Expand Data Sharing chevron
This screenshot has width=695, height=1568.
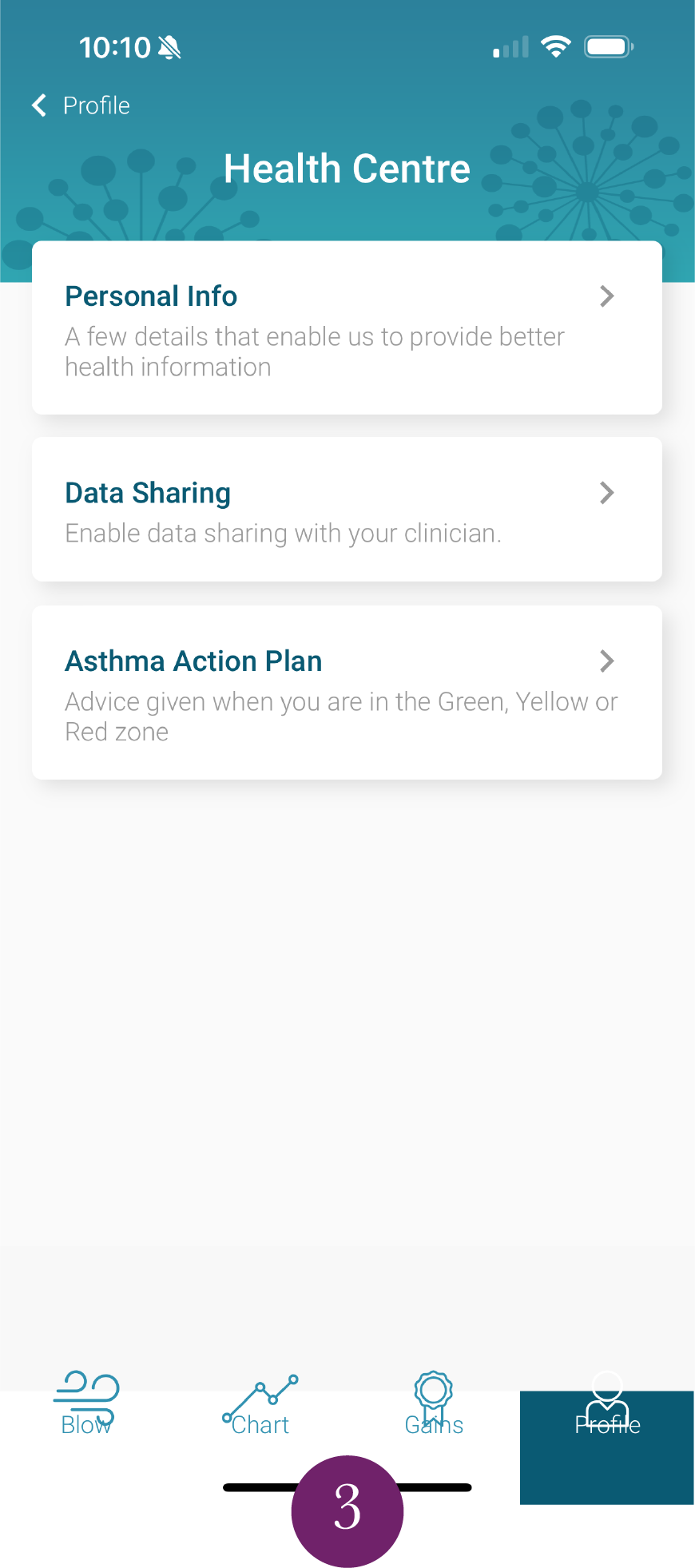[x=607, y=493]
